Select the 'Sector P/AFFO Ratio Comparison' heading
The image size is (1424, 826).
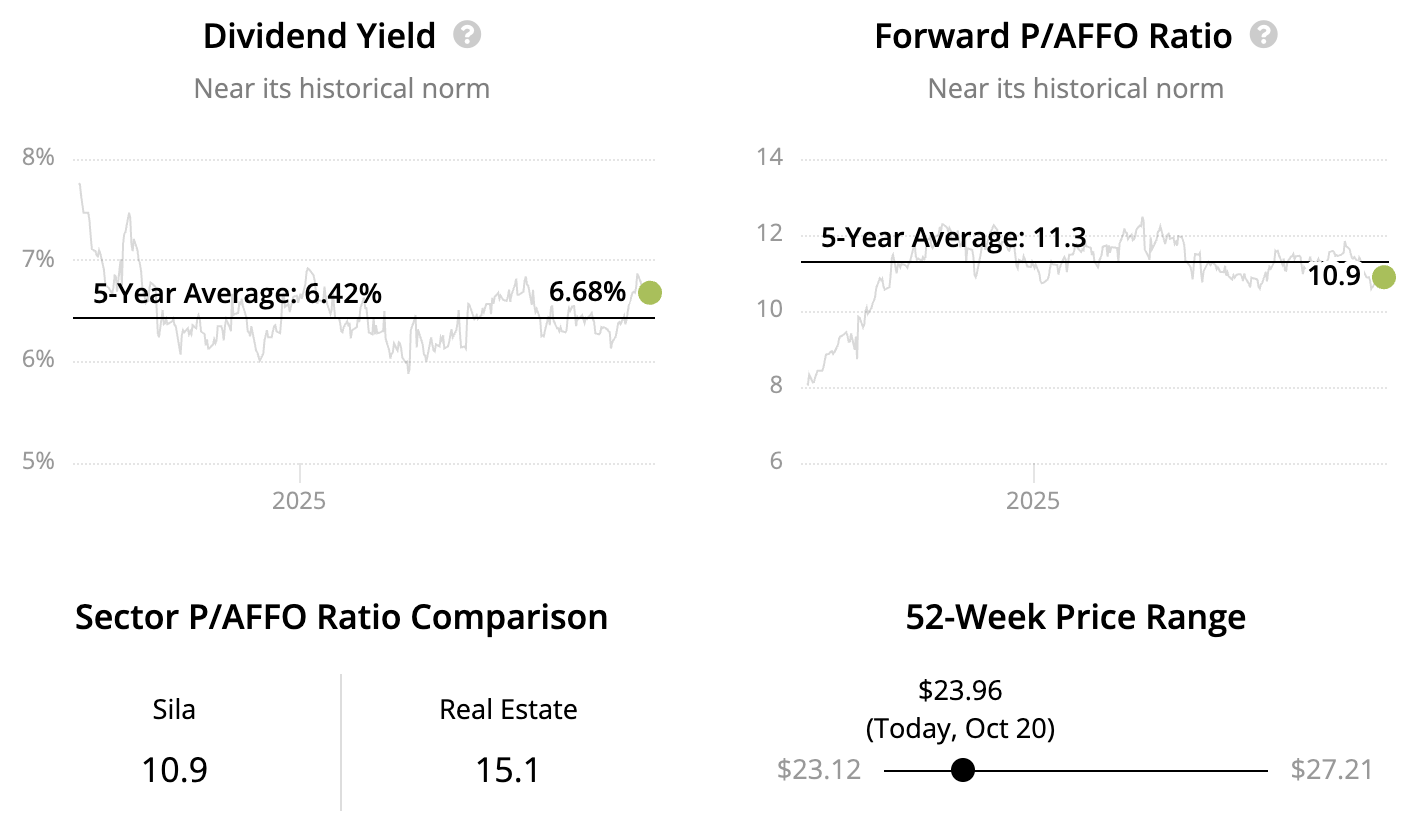(341, 617)
